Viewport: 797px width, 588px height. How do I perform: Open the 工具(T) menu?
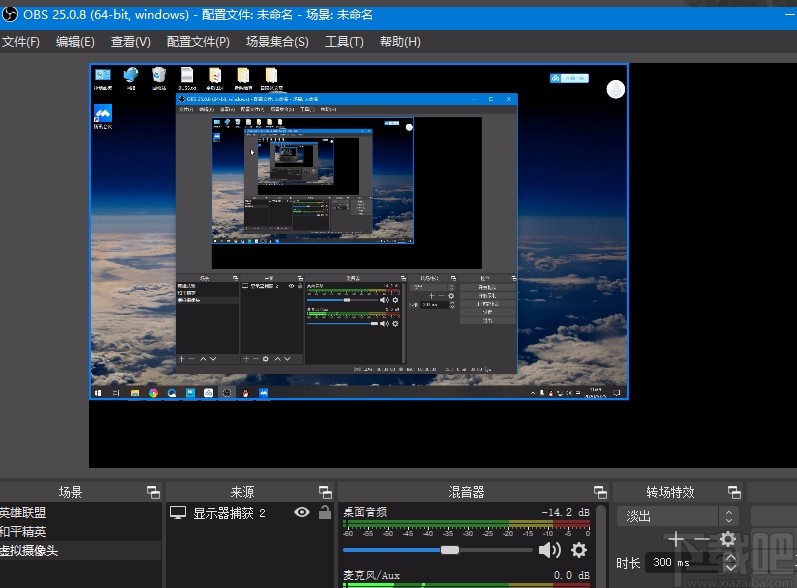coord(344,42)
